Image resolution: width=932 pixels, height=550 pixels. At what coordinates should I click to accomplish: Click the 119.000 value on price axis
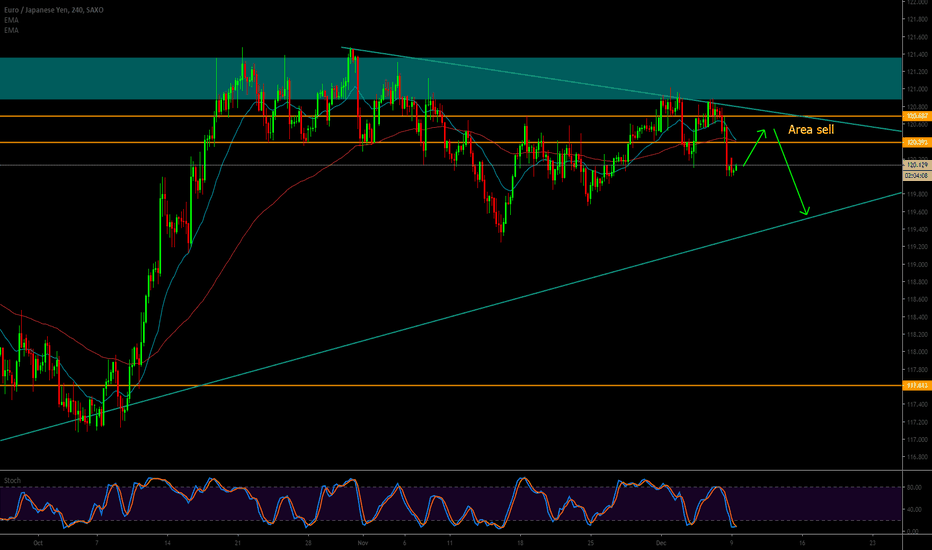click(915, 264)
